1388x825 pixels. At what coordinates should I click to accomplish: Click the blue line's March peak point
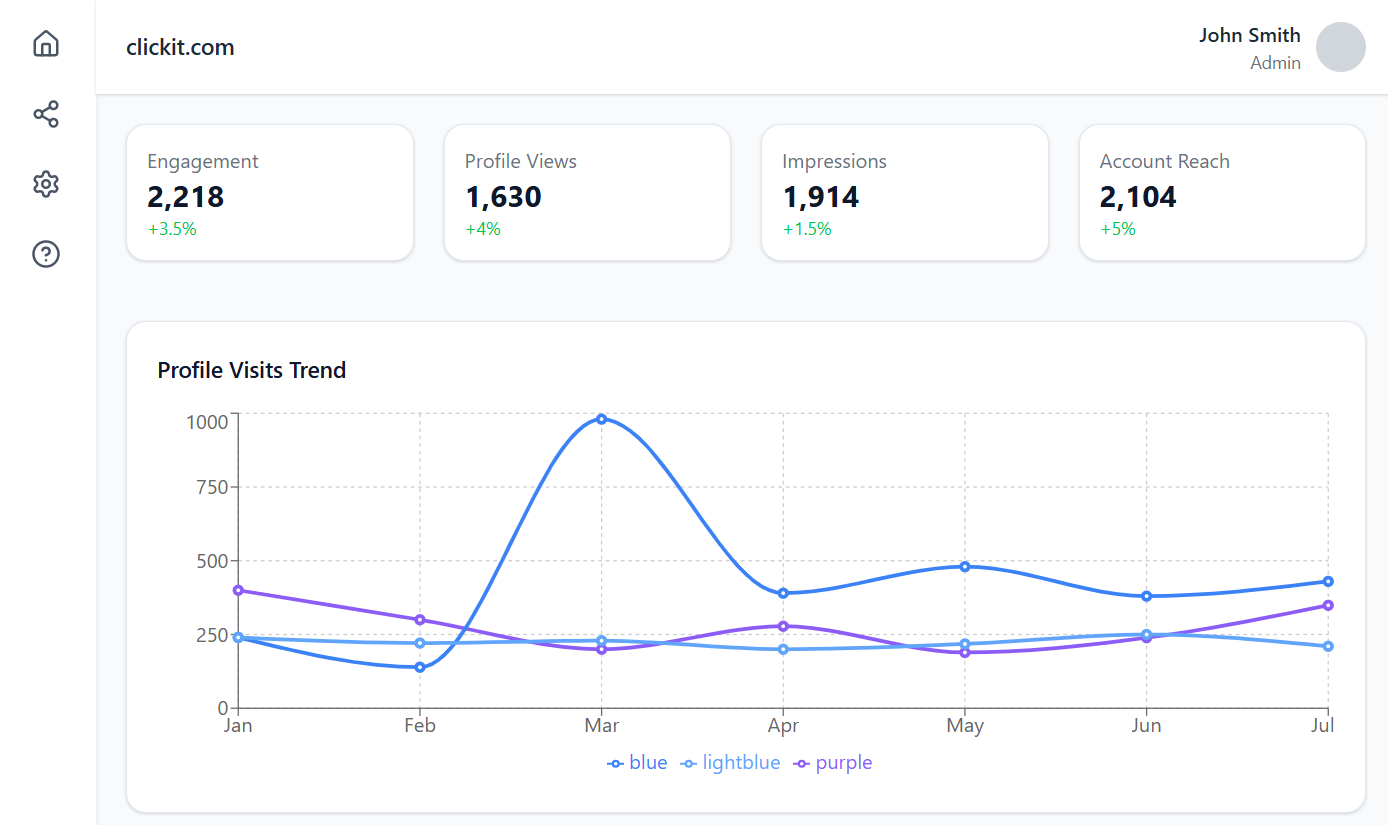601,419
